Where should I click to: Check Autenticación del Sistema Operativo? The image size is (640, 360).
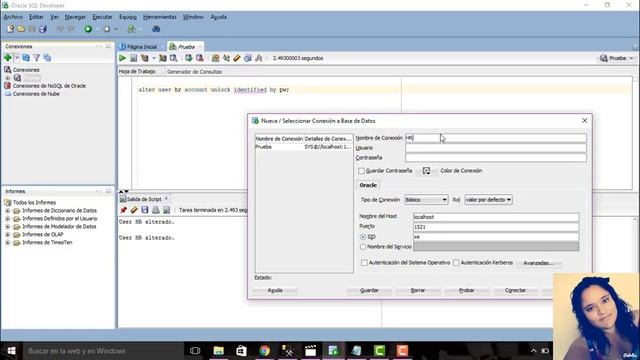364,262
